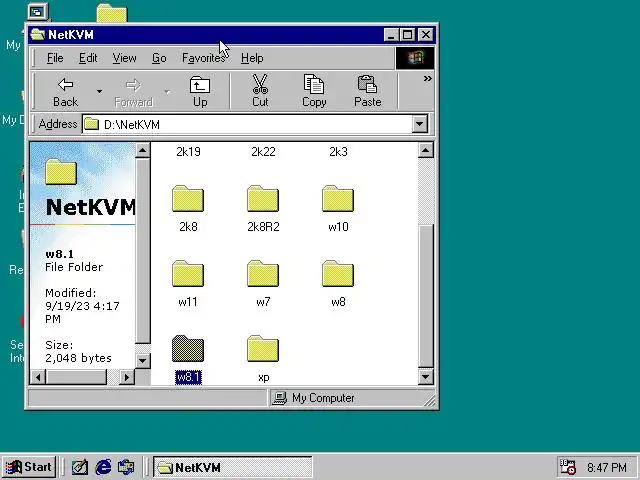Click the info panel scroll right arrow
640x480 pixels.
click(x=127, y=377)
